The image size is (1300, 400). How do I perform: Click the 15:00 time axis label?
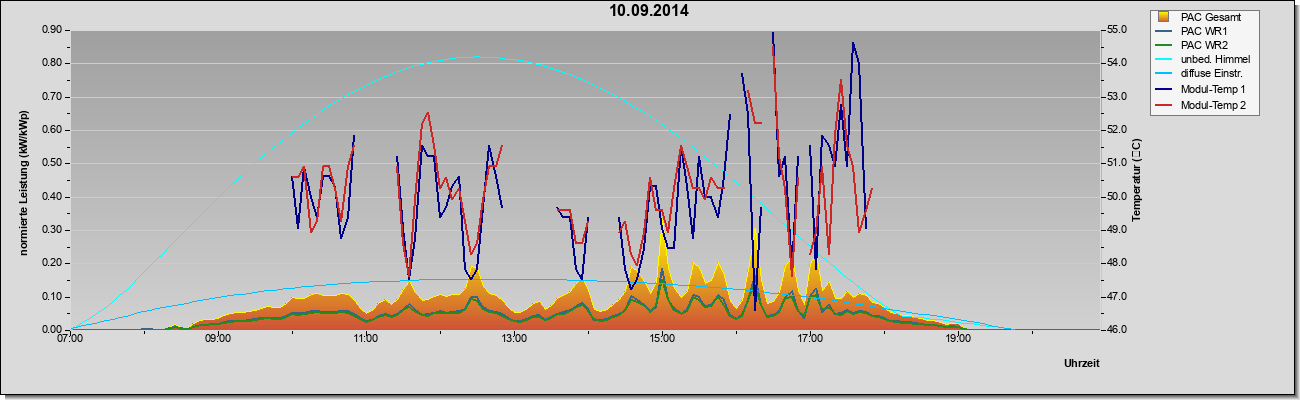click(x=662, y=338)
